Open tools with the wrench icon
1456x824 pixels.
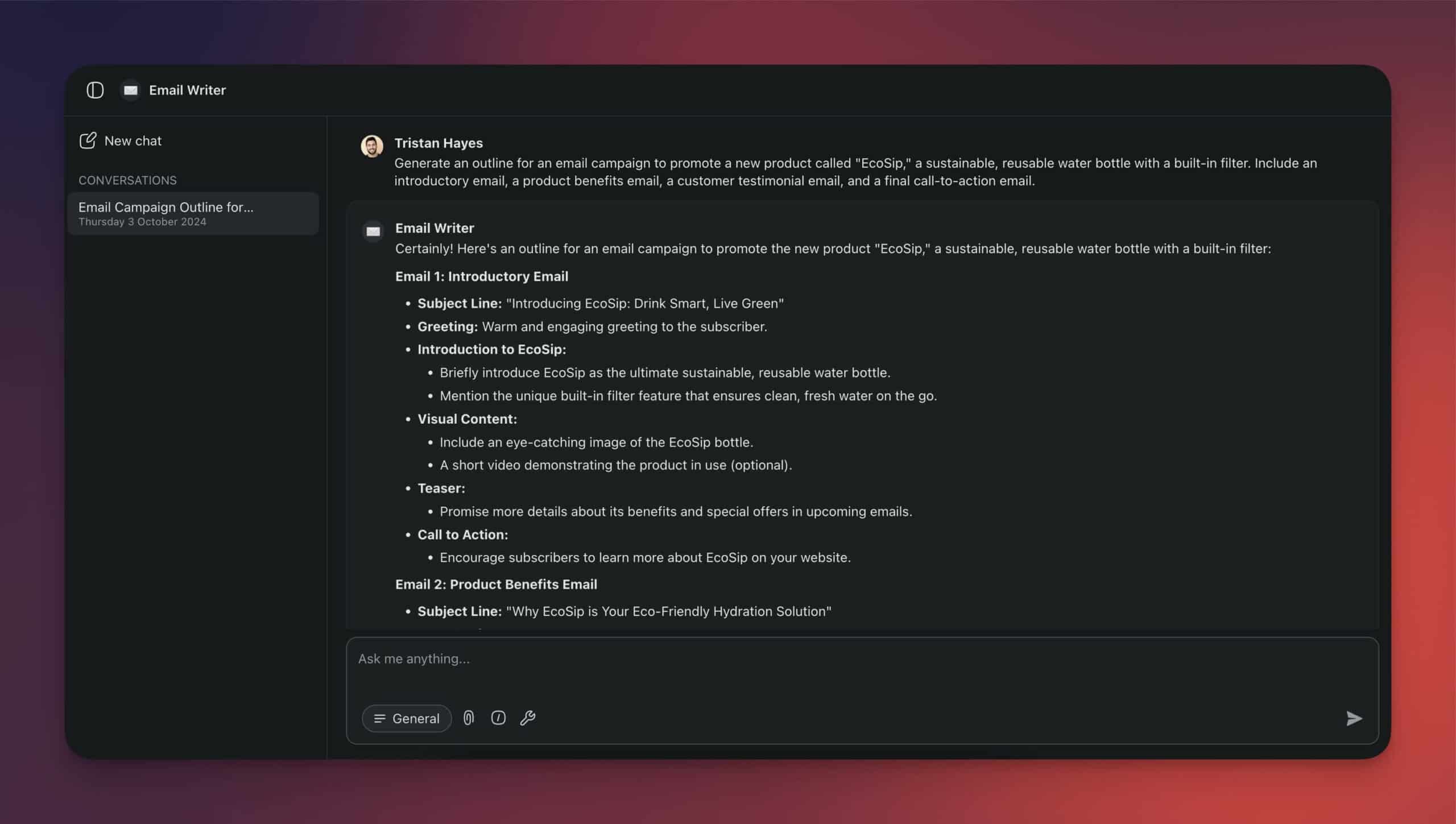pyautogui.click(x=528, y=718)
